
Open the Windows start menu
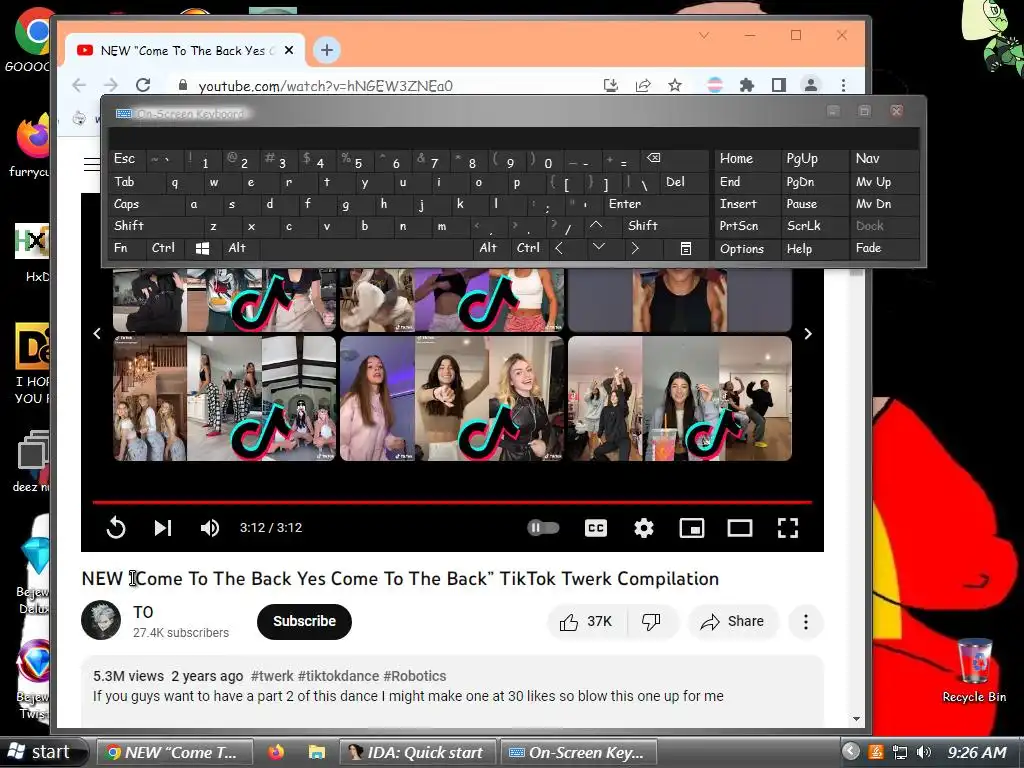44,752
